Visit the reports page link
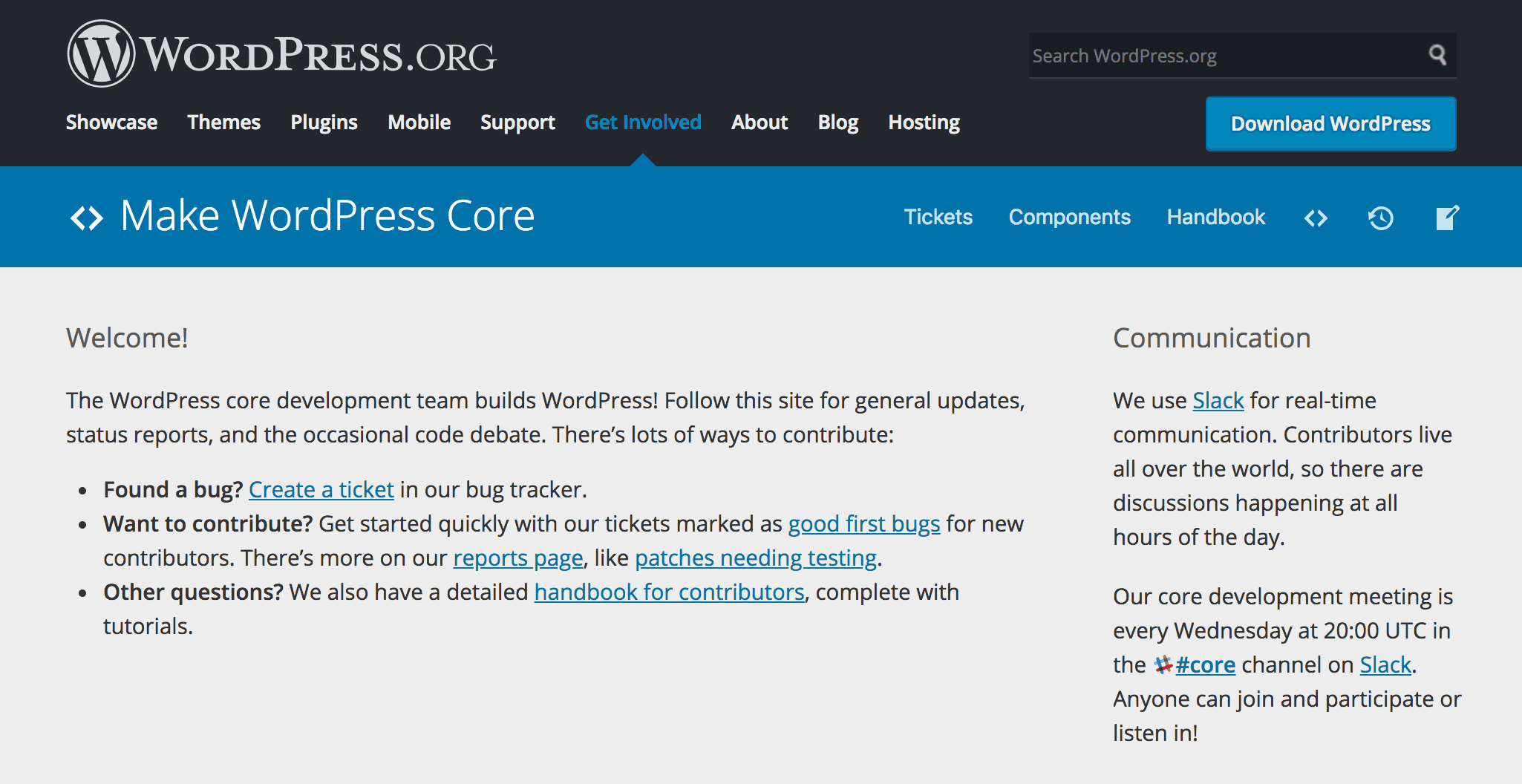Image resolution: width=1522 pixels, height=784 pixels. (518, 558)
